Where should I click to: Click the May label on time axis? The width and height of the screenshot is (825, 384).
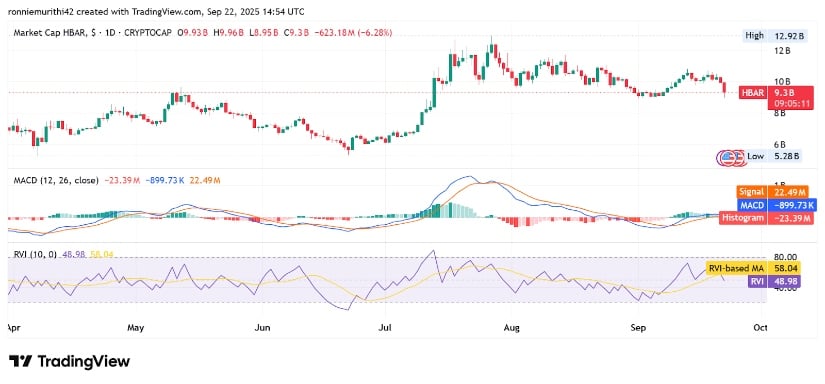(136, 328)
